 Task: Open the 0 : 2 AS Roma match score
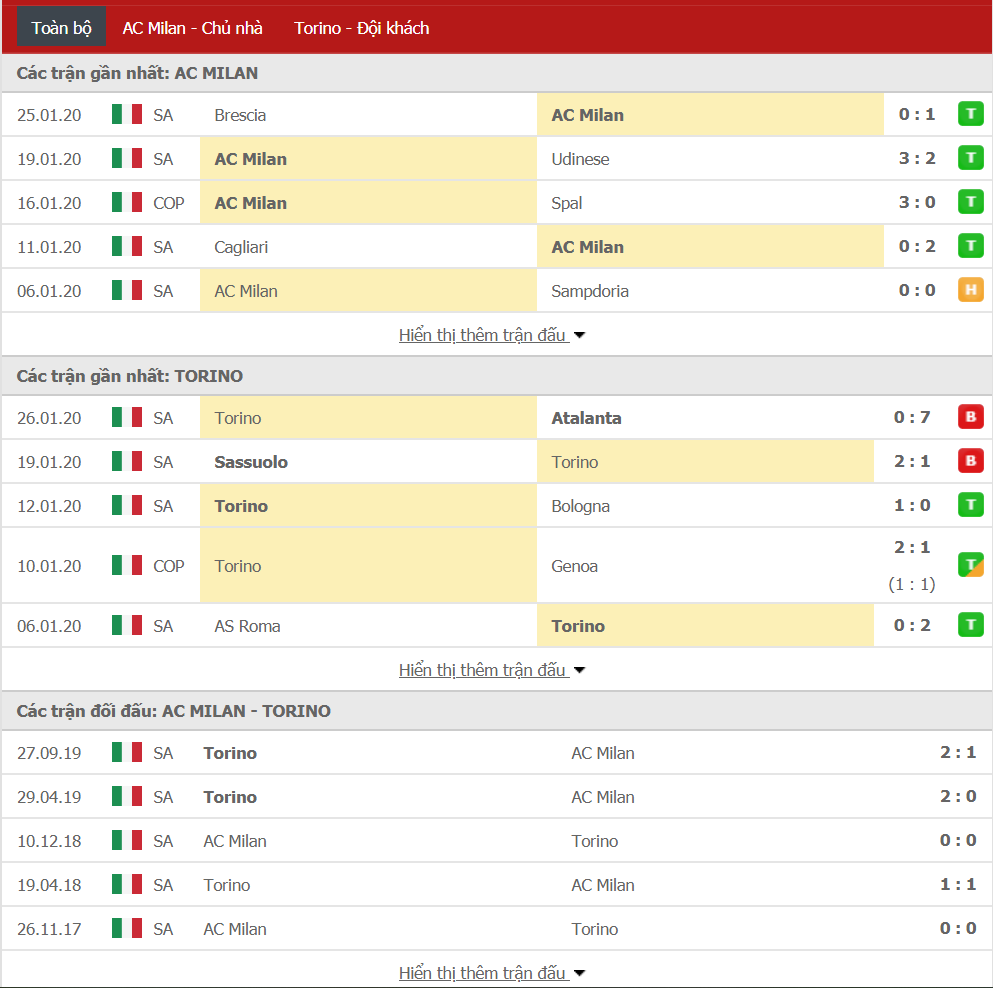[x=912, y=625]
